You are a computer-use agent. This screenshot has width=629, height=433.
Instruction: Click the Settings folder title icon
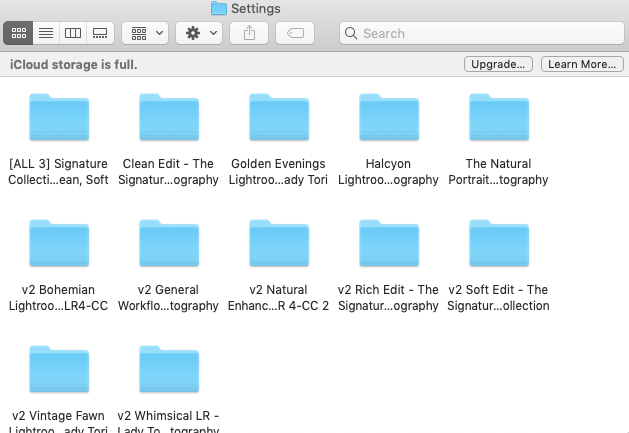(219, 8)
